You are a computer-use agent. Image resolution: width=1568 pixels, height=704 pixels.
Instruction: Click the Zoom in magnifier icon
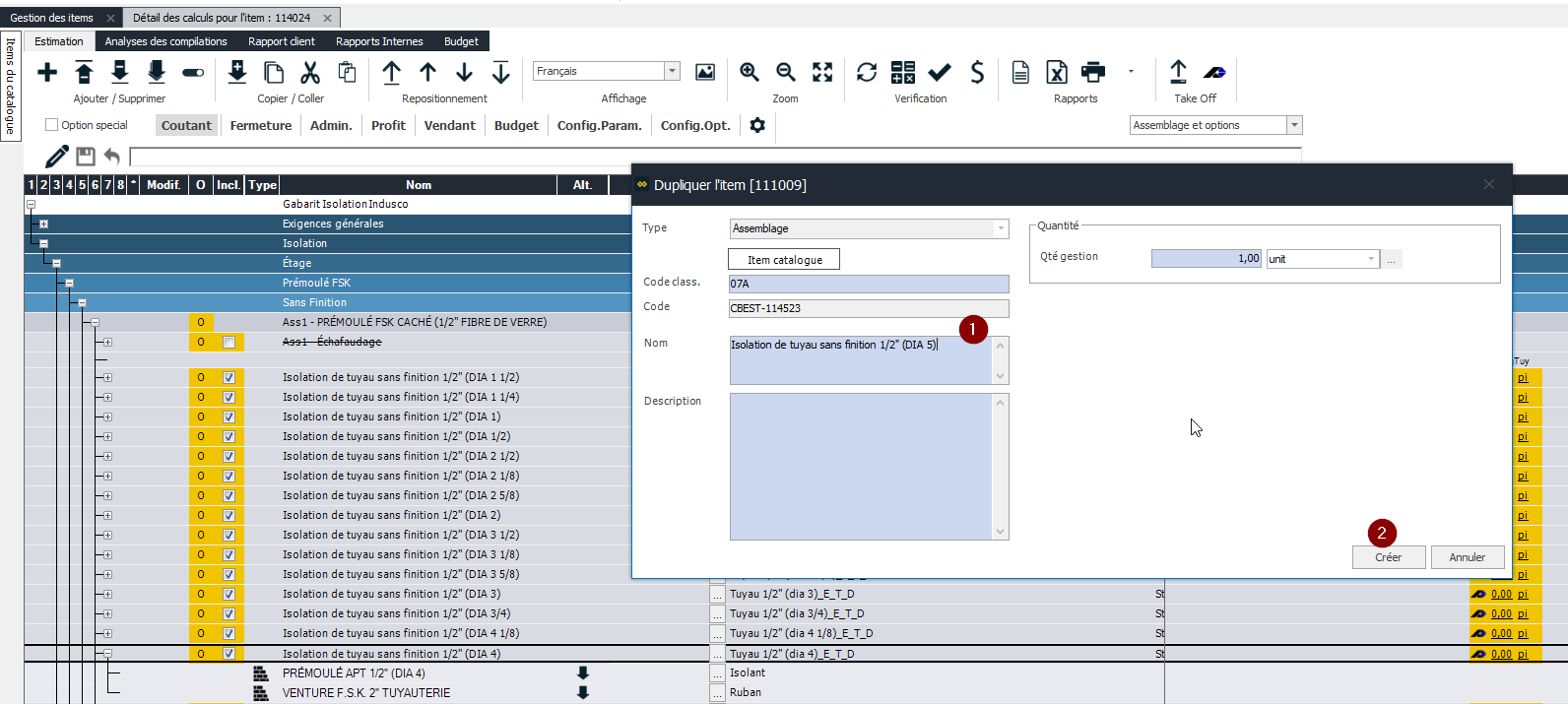tap(750, 72)
